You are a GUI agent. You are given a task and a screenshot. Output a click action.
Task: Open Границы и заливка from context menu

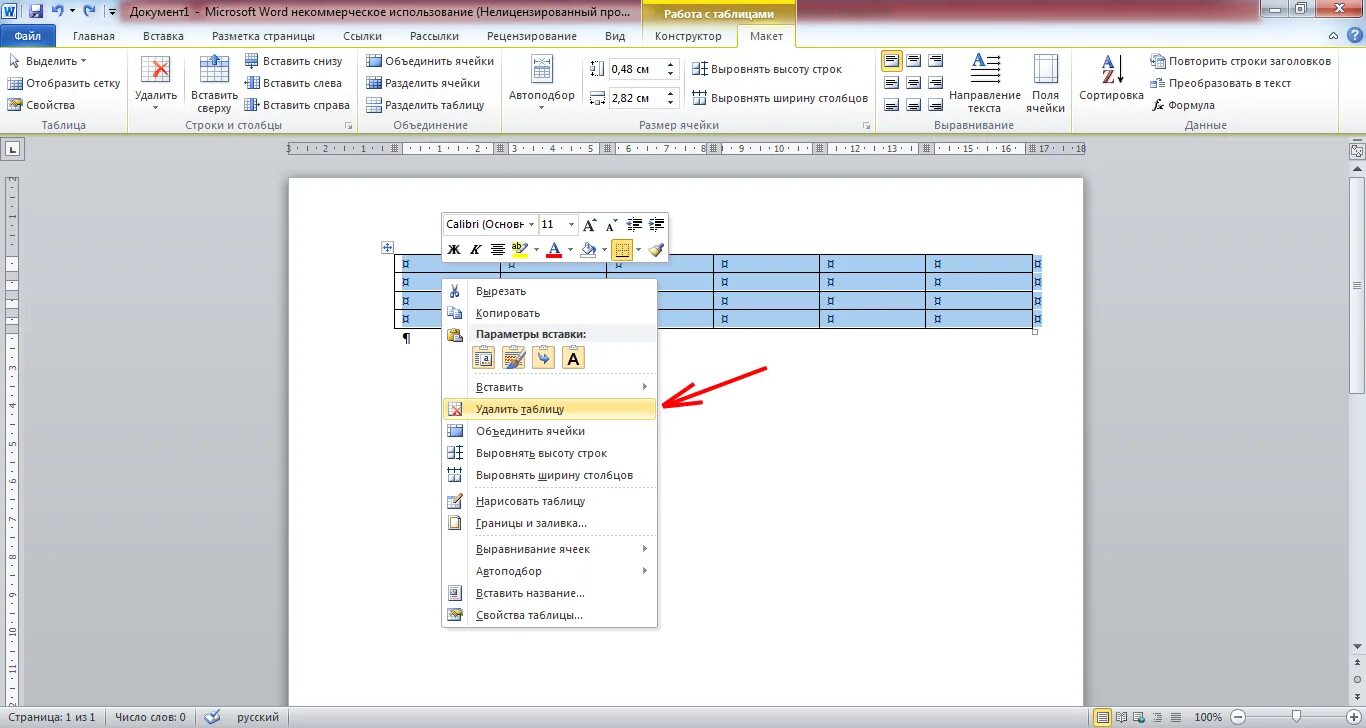[x=549, y=523]
